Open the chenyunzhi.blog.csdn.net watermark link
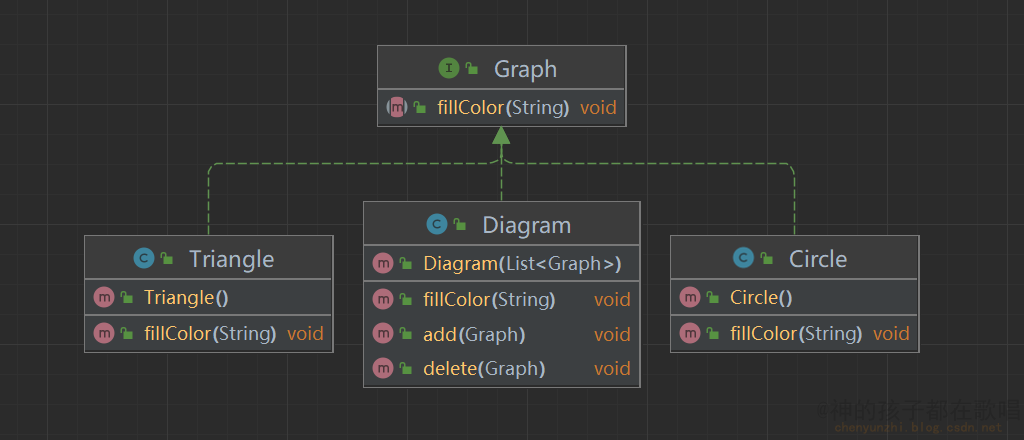Image resolution: width=1024 pixels, height=440 pixels. point(918,428)
